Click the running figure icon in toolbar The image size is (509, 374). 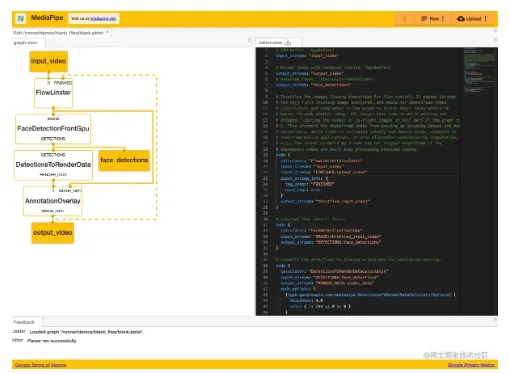[x=405, y=19]
